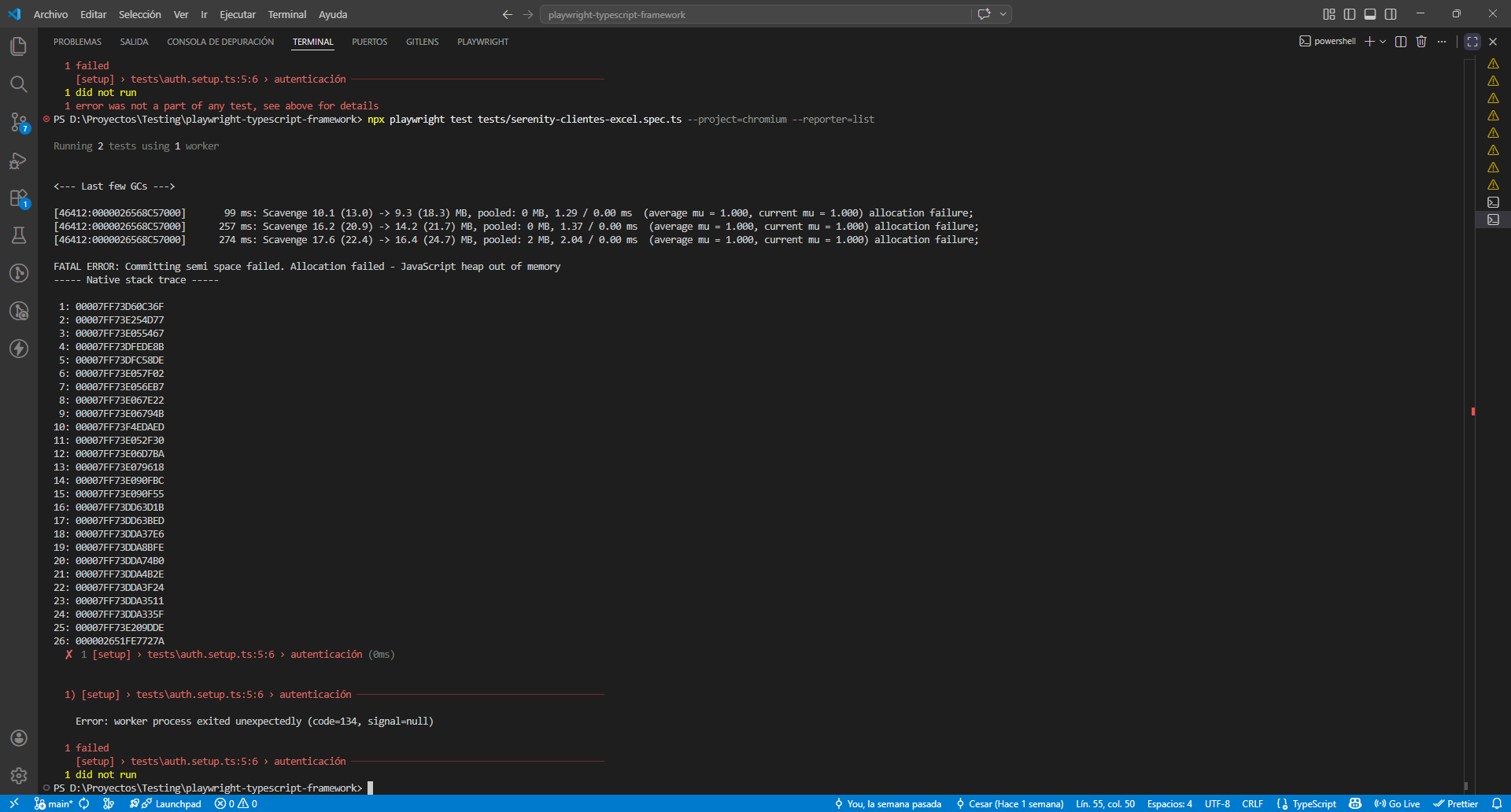This screenshot has width=1511, height=812.
Task: Open the Run and Debug panel
Action: (19, 161)
